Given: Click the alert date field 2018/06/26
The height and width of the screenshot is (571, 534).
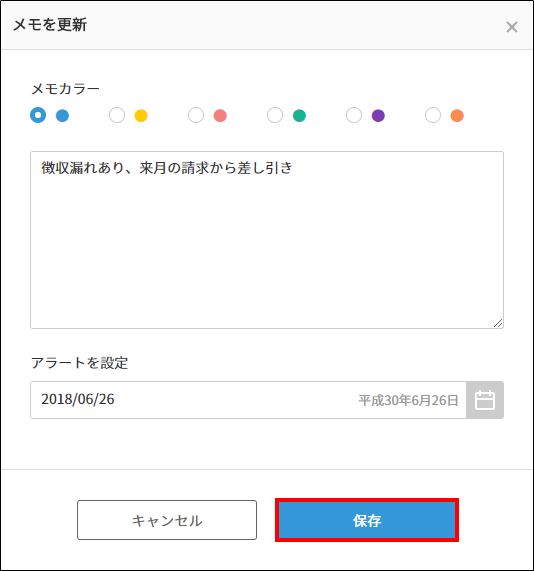Looking at the screenshot, I should (248, 400).
